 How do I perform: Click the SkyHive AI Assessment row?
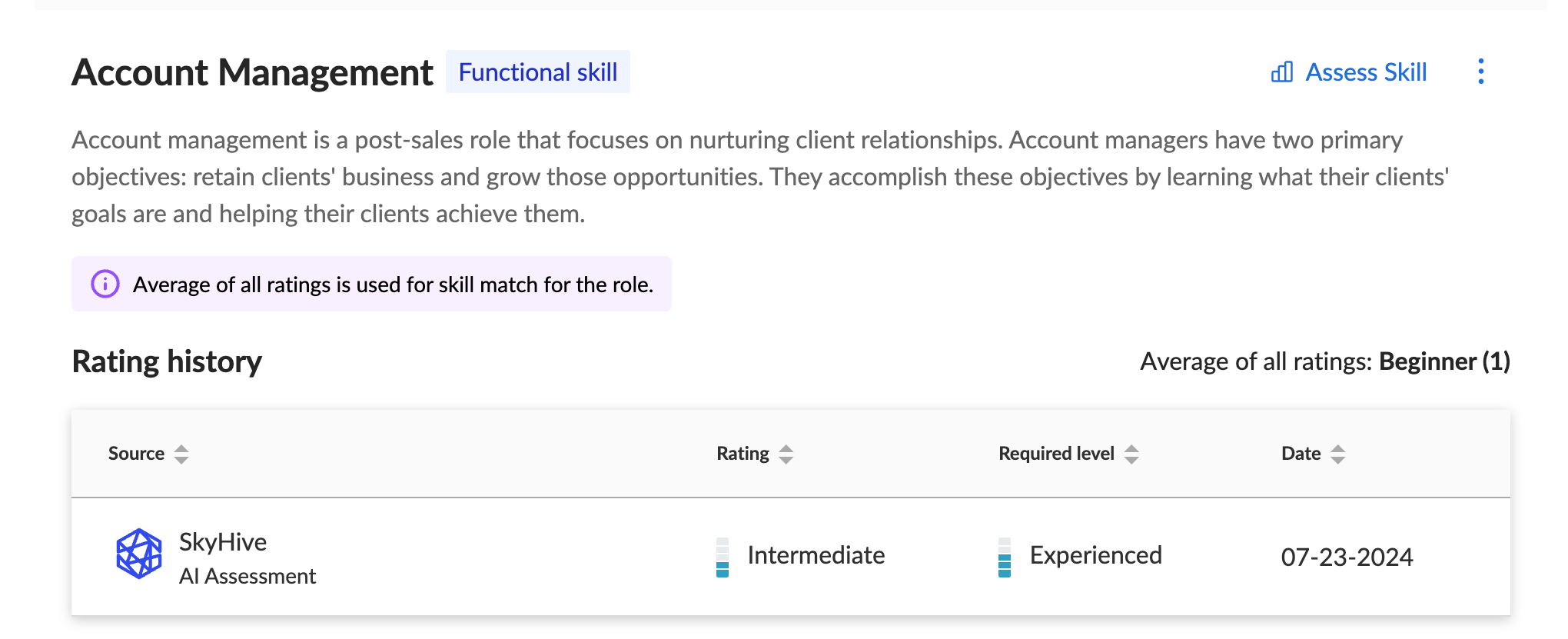[791, 557]
